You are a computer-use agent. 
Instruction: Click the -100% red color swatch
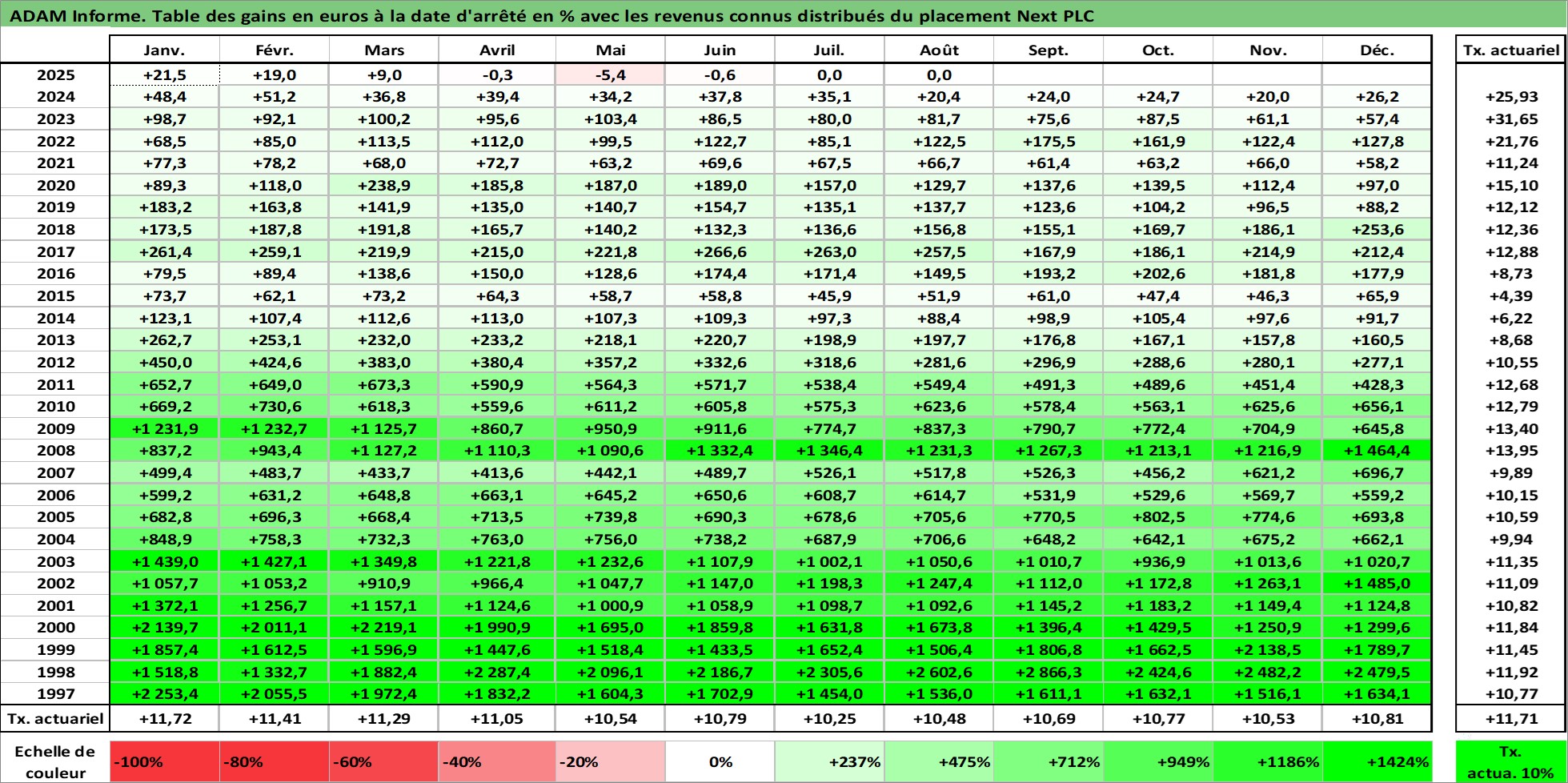[164, 762]
